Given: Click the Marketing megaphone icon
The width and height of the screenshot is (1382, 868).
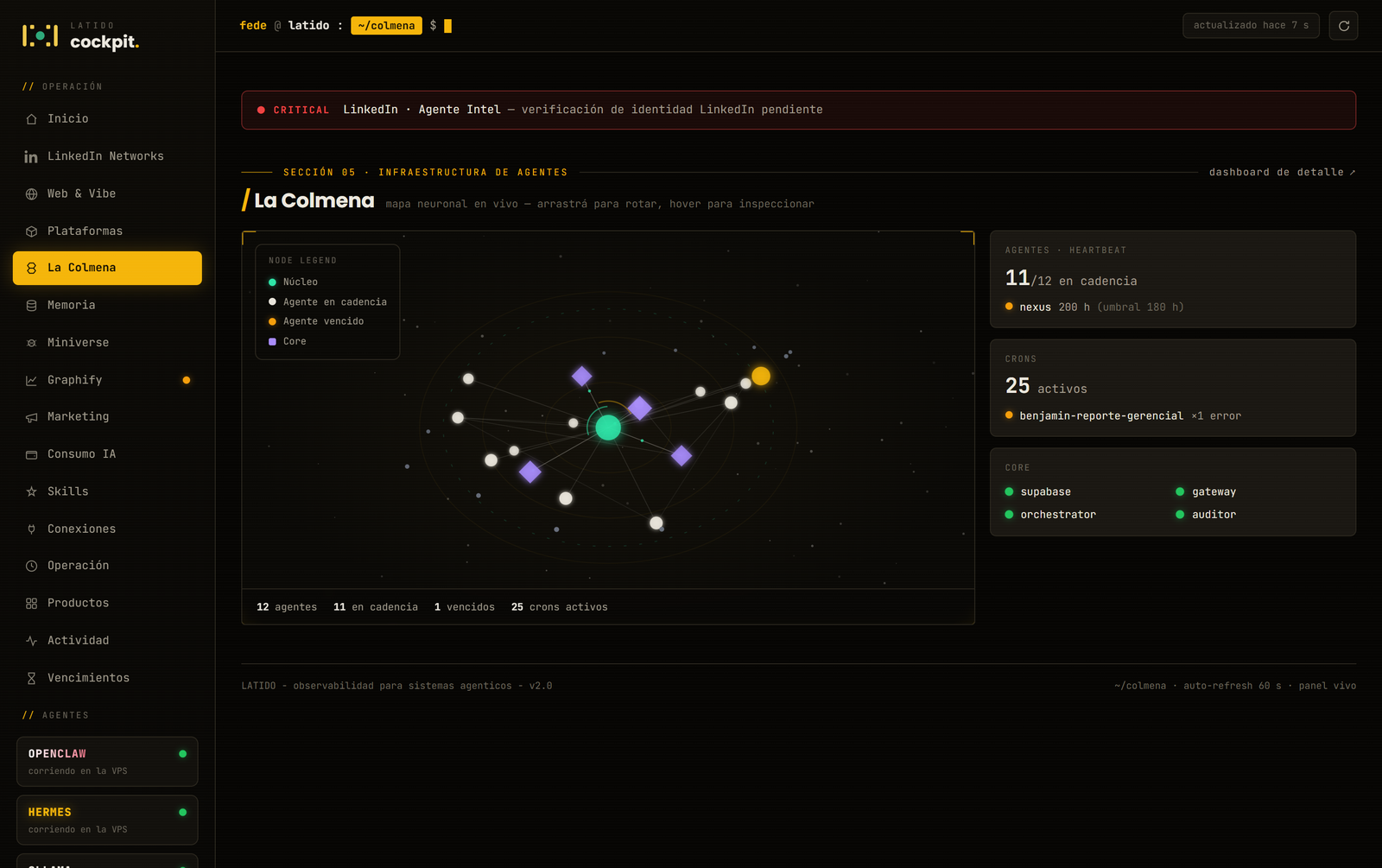Looking at the screenshot, I should pyautogui.click(x=31, y=417).
